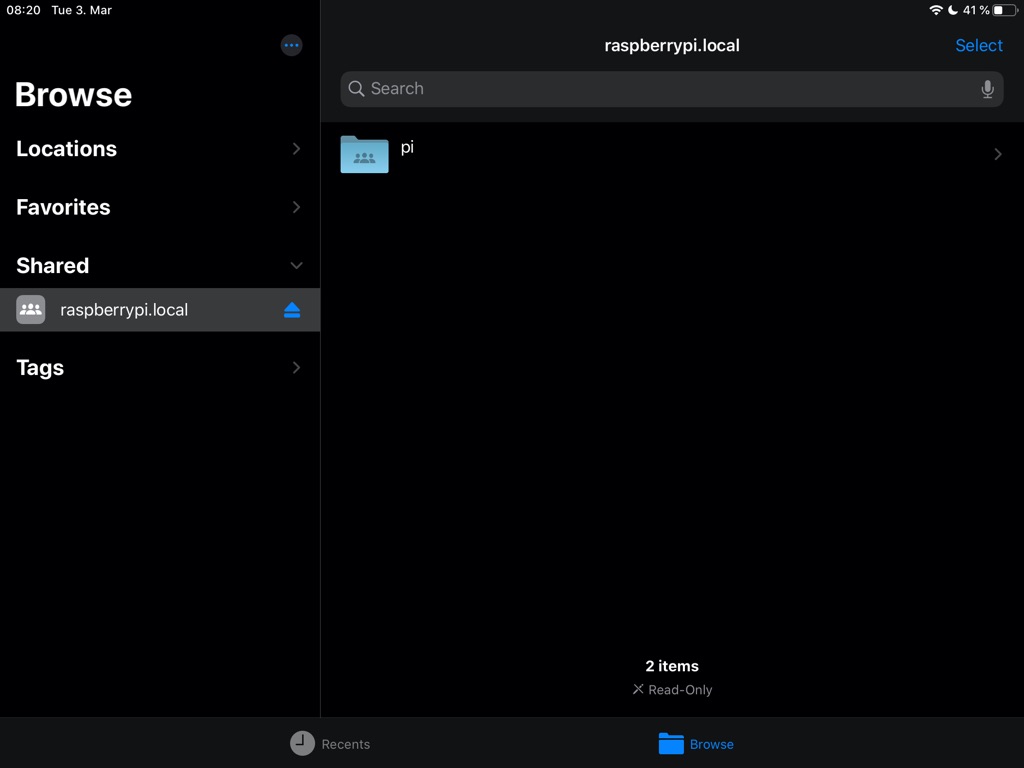The width and height of the screenshot is (1024, 768).
Task: Click the raspberrypi.local server people icon
Action: [x=31, y=310]
